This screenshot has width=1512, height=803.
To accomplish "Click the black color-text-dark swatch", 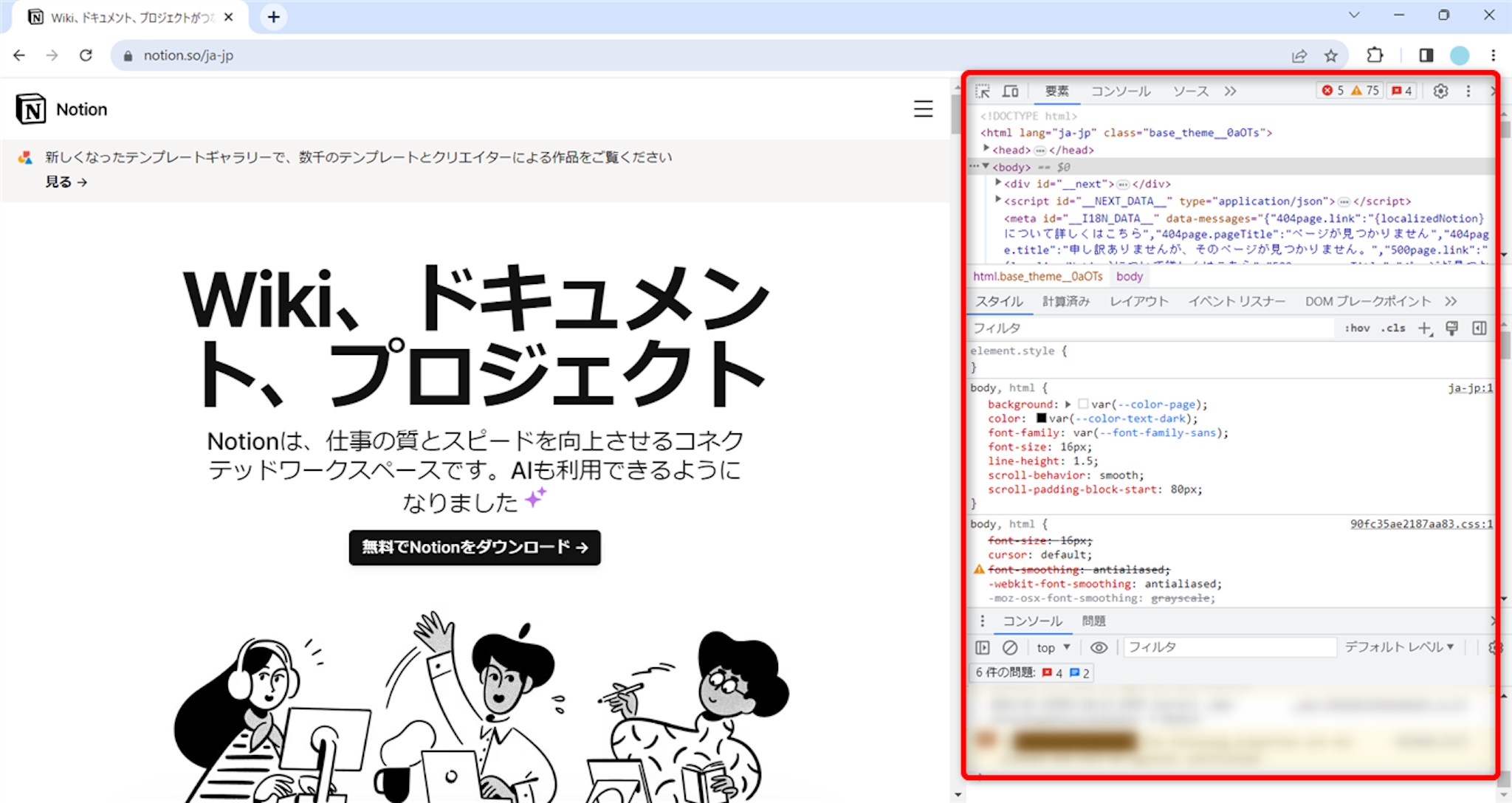I will coord(1042,418).
